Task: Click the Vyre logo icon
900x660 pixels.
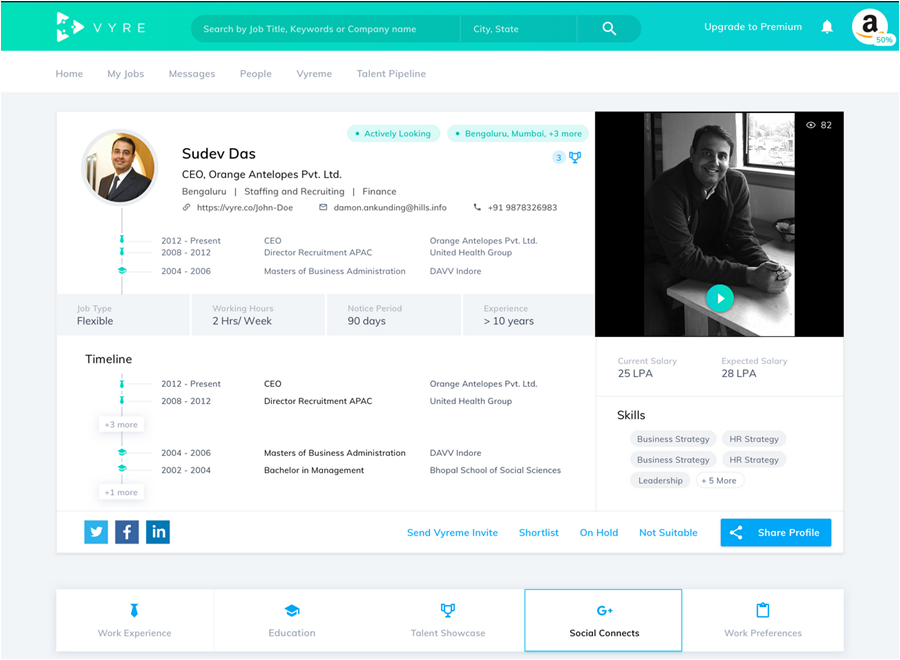Action: coord(70,27)
